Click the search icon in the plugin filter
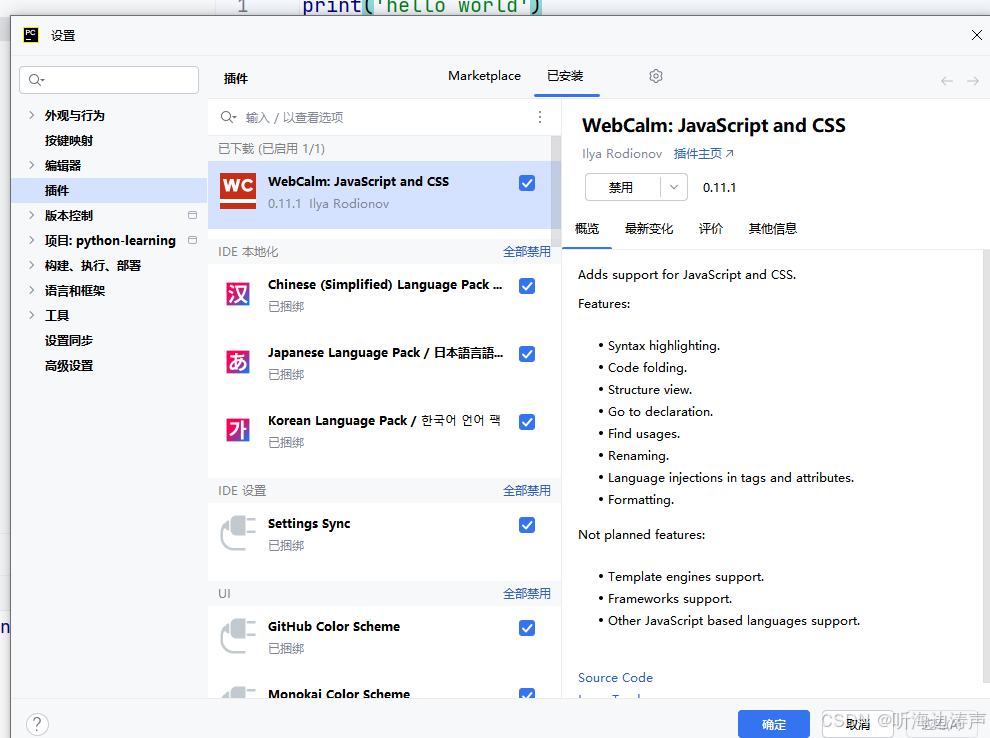This screenshot has height=738, width=990. 228,117
